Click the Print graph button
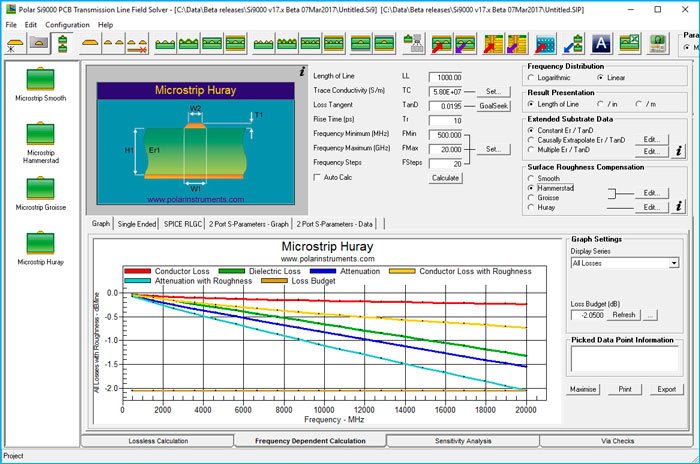This screenshot has width=700, height=464. coord(625,389)
